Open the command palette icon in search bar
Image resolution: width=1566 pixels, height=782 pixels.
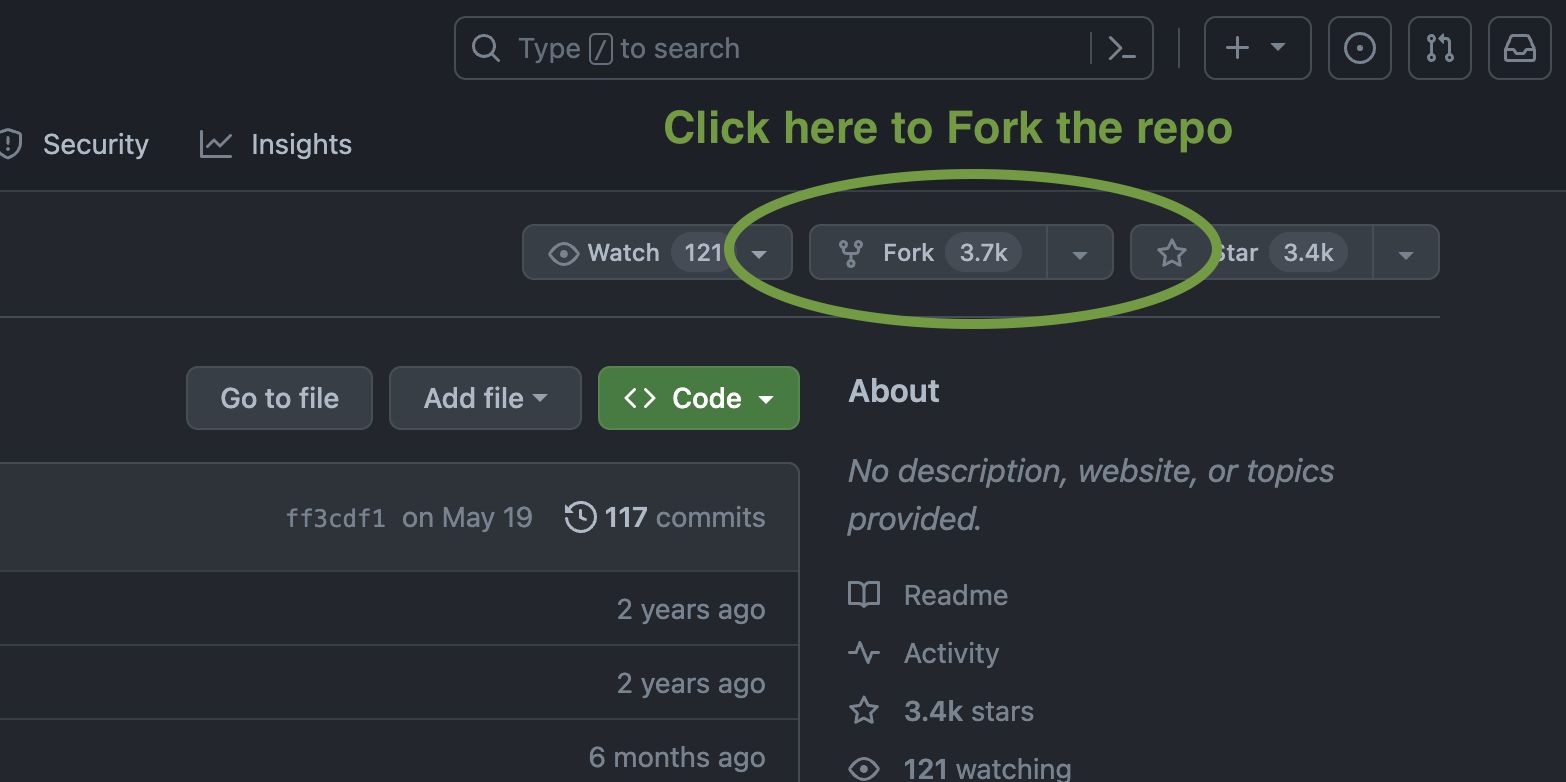[1122, 48]
